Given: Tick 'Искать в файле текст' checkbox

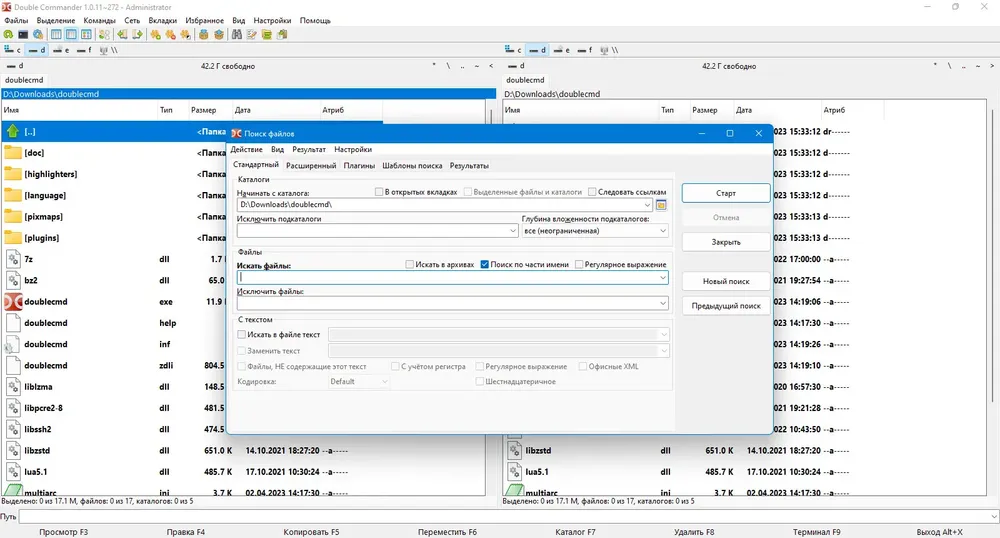Looking at the screenshot, I should (242, 334).
